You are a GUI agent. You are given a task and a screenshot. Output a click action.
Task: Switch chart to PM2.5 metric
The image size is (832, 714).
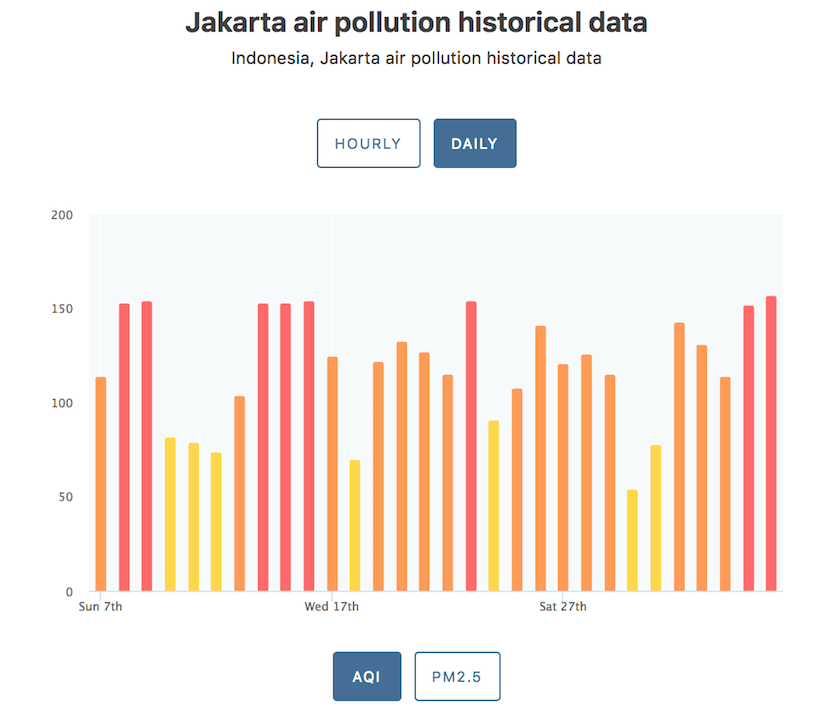[x=457, y=676]
